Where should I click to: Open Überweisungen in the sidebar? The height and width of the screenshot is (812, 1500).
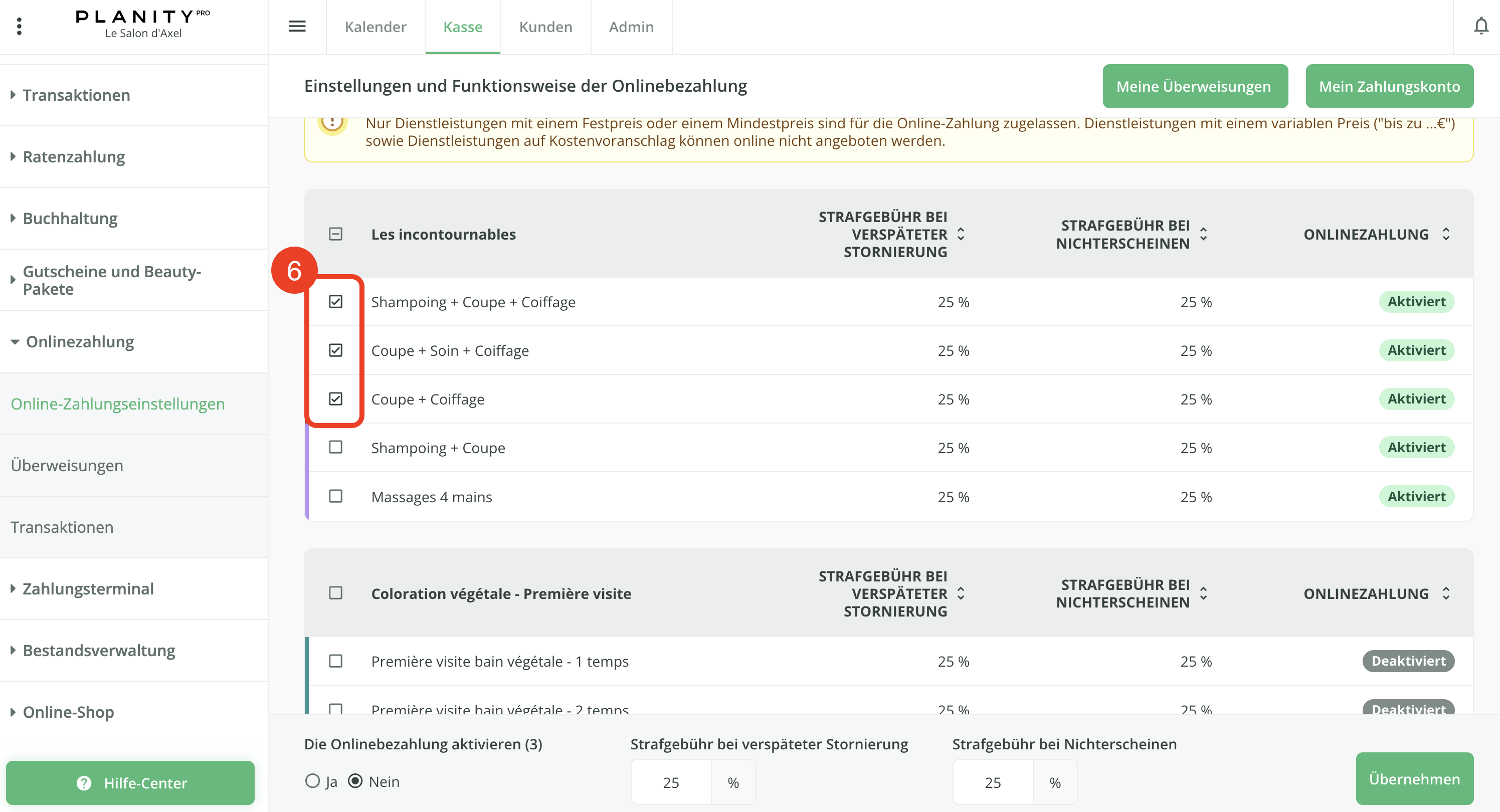pos(67,465)
